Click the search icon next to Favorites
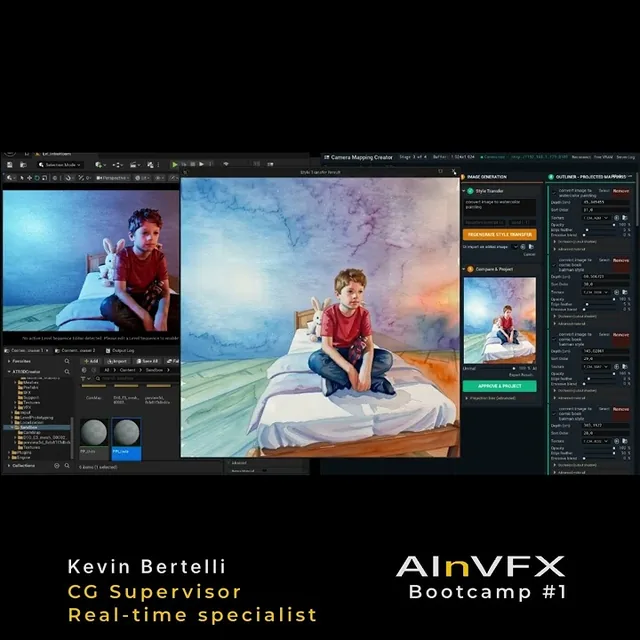 pyautogui.click(x=67, y=361)
